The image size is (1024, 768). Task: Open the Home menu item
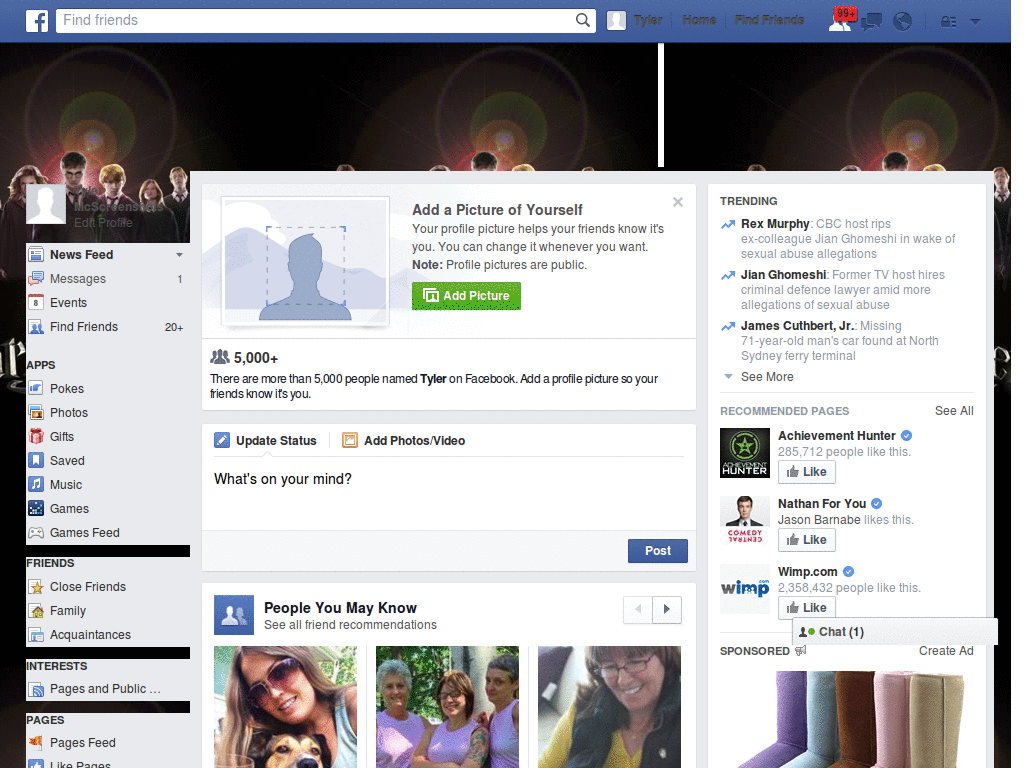coord(699,19)
